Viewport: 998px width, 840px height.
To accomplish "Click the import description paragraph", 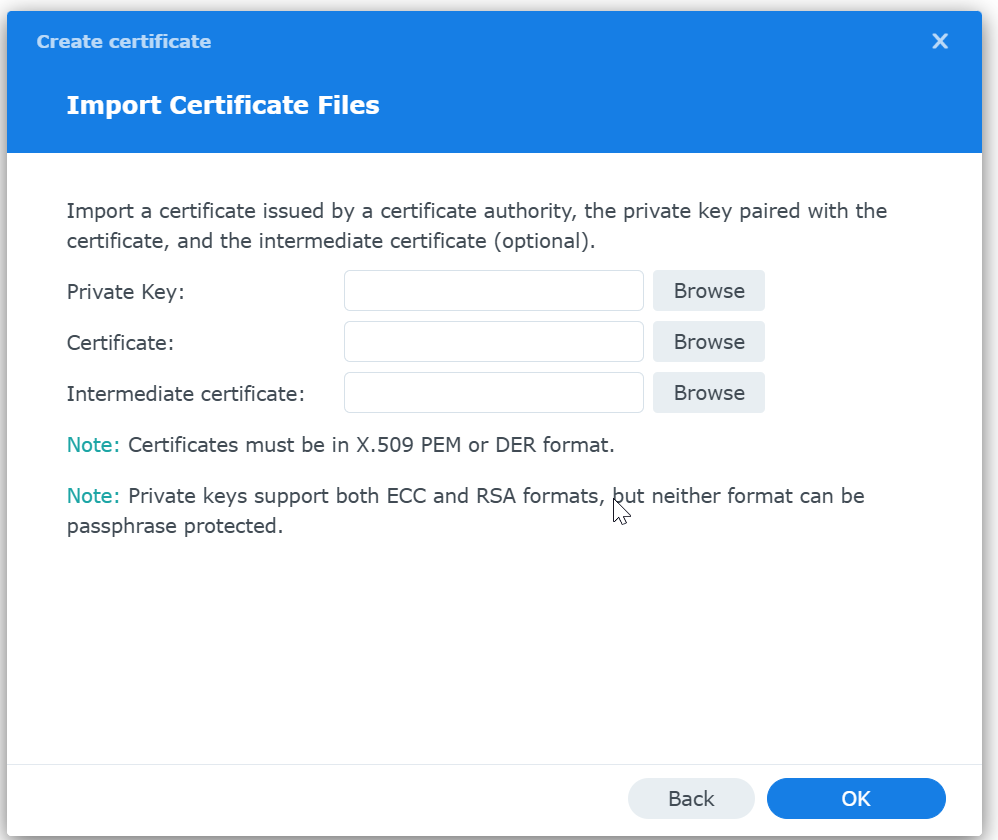I will coord(476,226).
